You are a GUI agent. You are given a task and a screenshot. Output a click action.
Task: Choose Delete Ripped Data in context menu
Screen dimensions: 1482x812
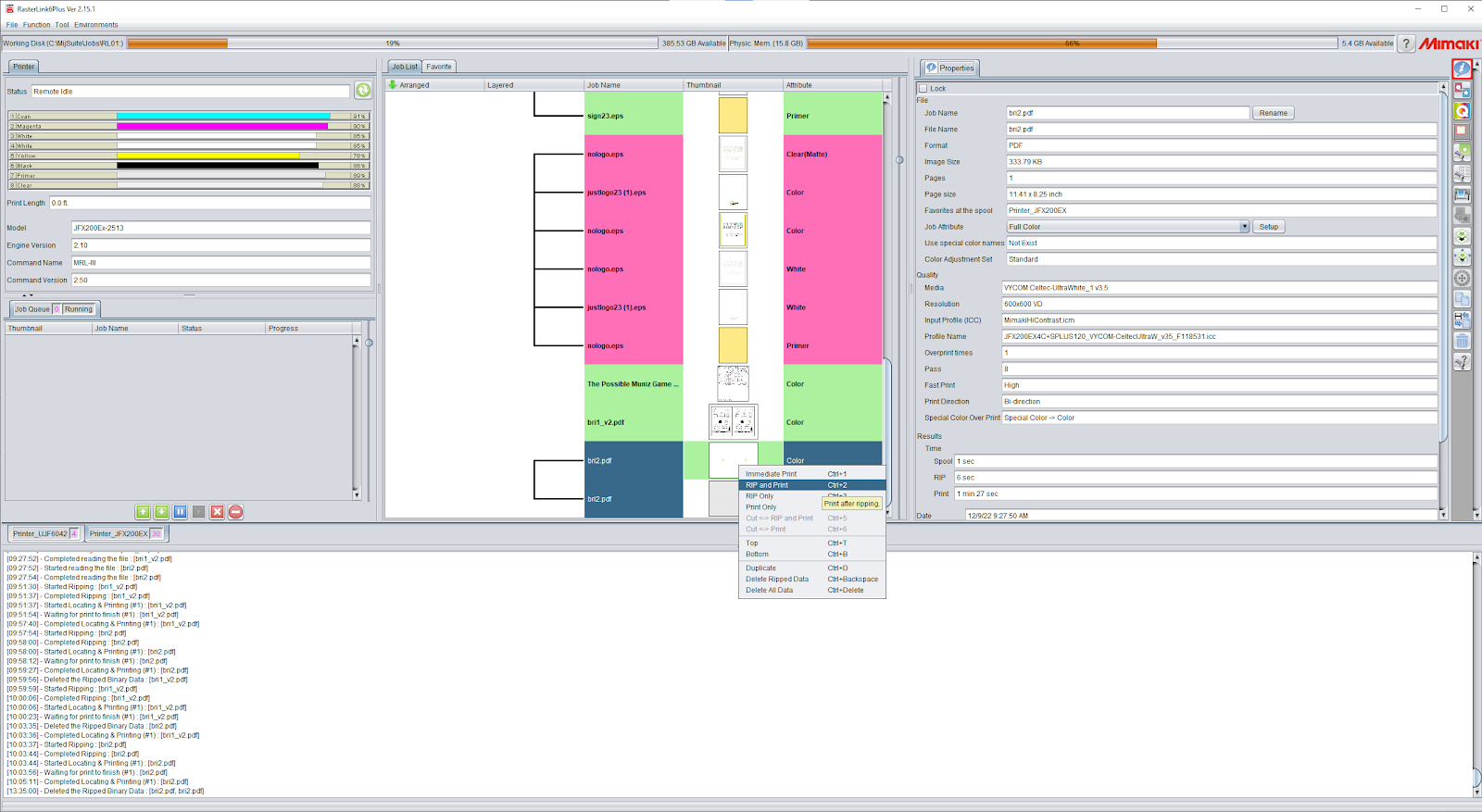(811, 580)
